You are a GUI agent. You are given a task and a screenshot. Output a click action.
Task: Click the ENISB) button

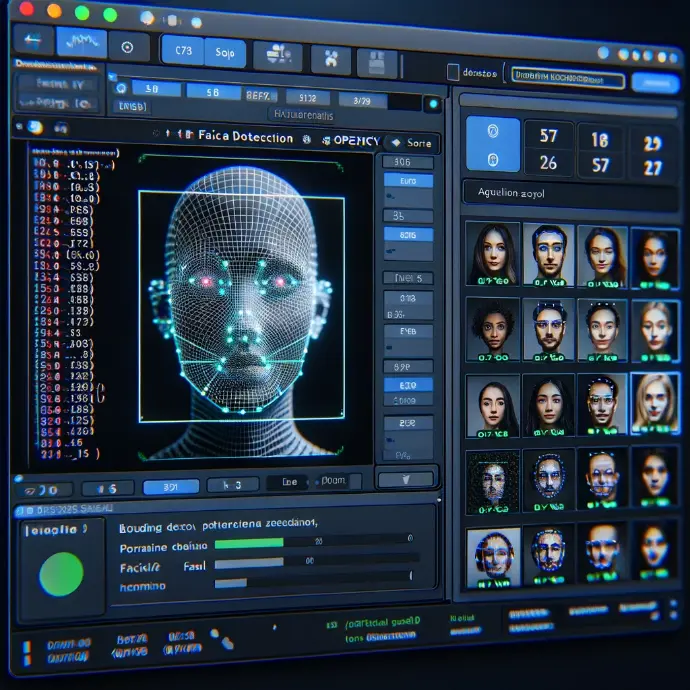pos(132,106)
